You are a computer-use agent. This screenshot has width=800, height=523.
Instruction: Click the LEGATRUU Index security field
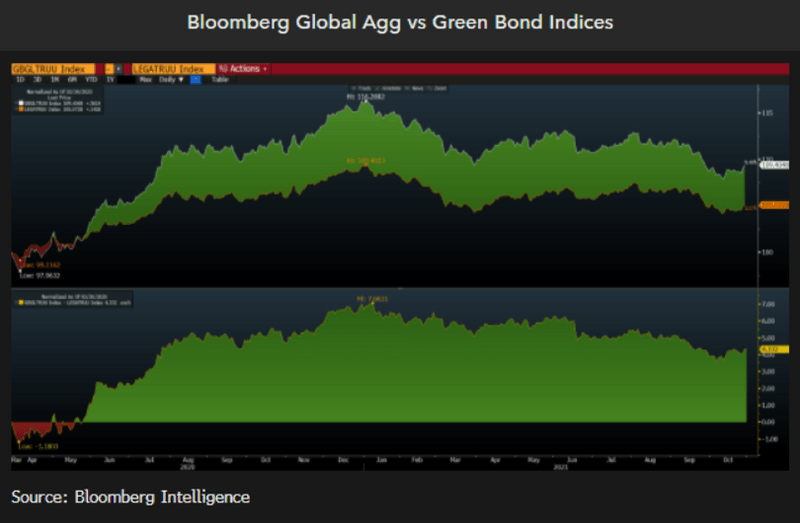[x=173, y=68]
